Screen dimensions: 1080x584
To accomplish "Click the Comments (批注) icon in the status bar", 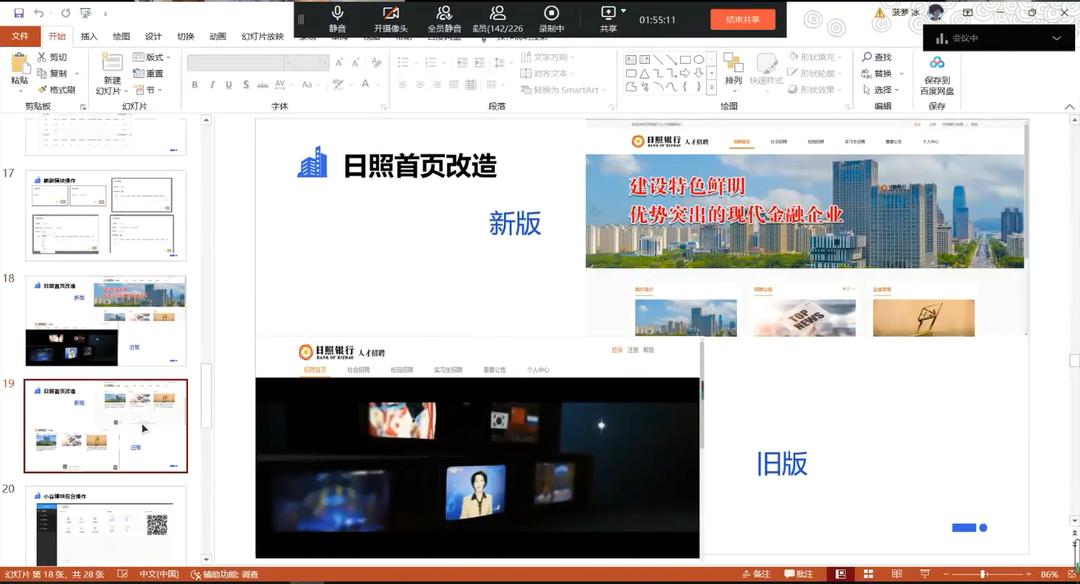I will click(799, 574).
